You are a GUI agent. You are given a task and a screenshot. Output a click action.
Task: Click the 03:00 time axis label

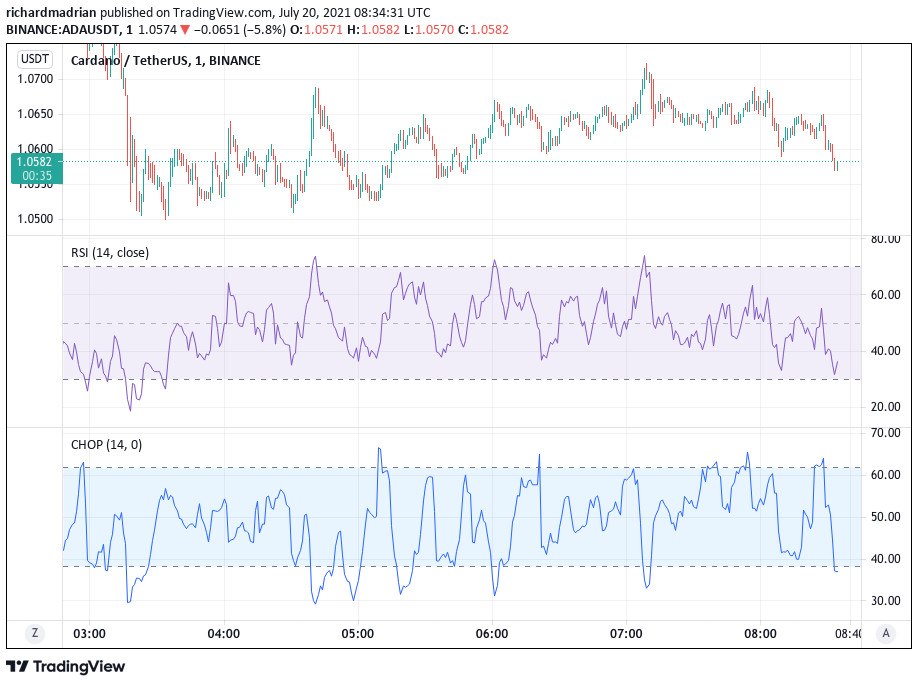point(90,633)
